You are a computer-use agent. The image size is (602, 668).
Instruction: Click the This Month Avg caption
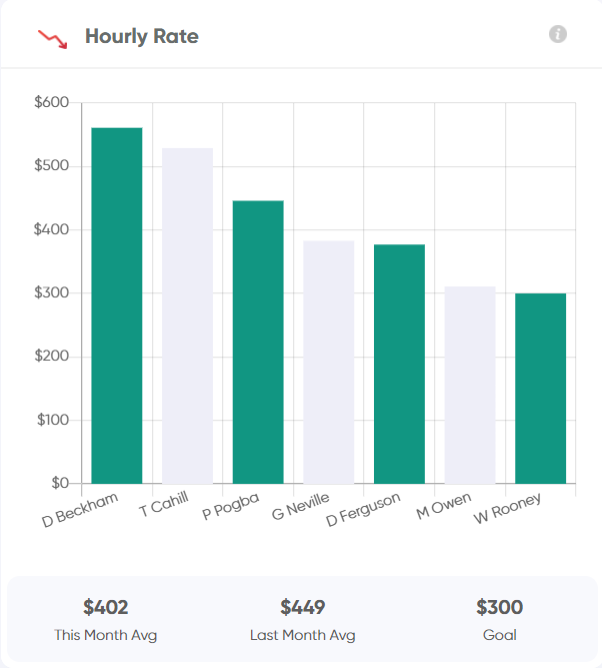click(106, 635)
